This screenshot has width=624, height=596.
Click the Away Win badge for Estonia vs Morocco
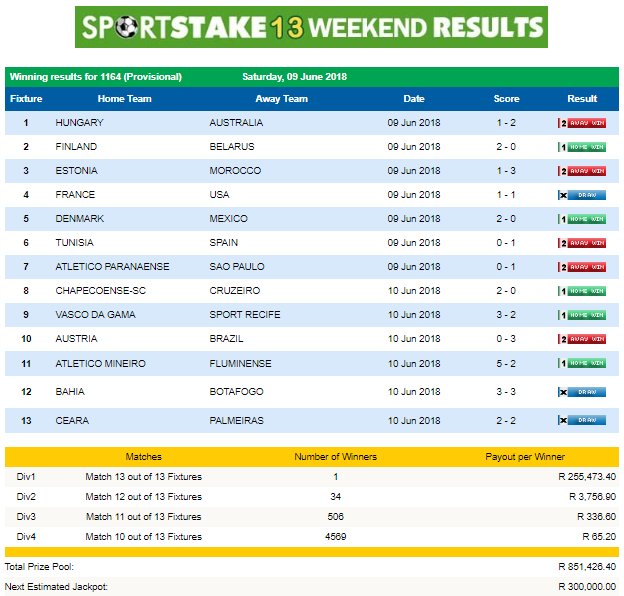[x=582, y=171]
